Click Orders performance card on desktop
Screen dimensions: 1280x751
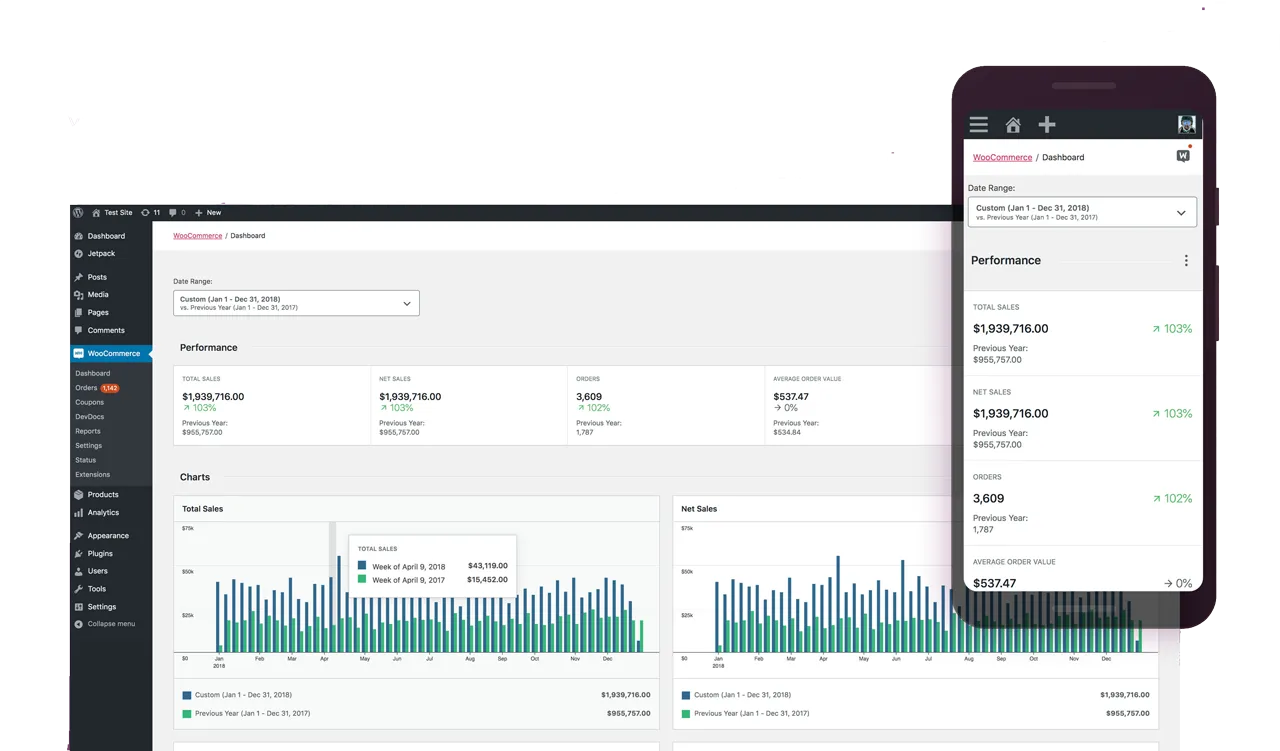[666, 405]
